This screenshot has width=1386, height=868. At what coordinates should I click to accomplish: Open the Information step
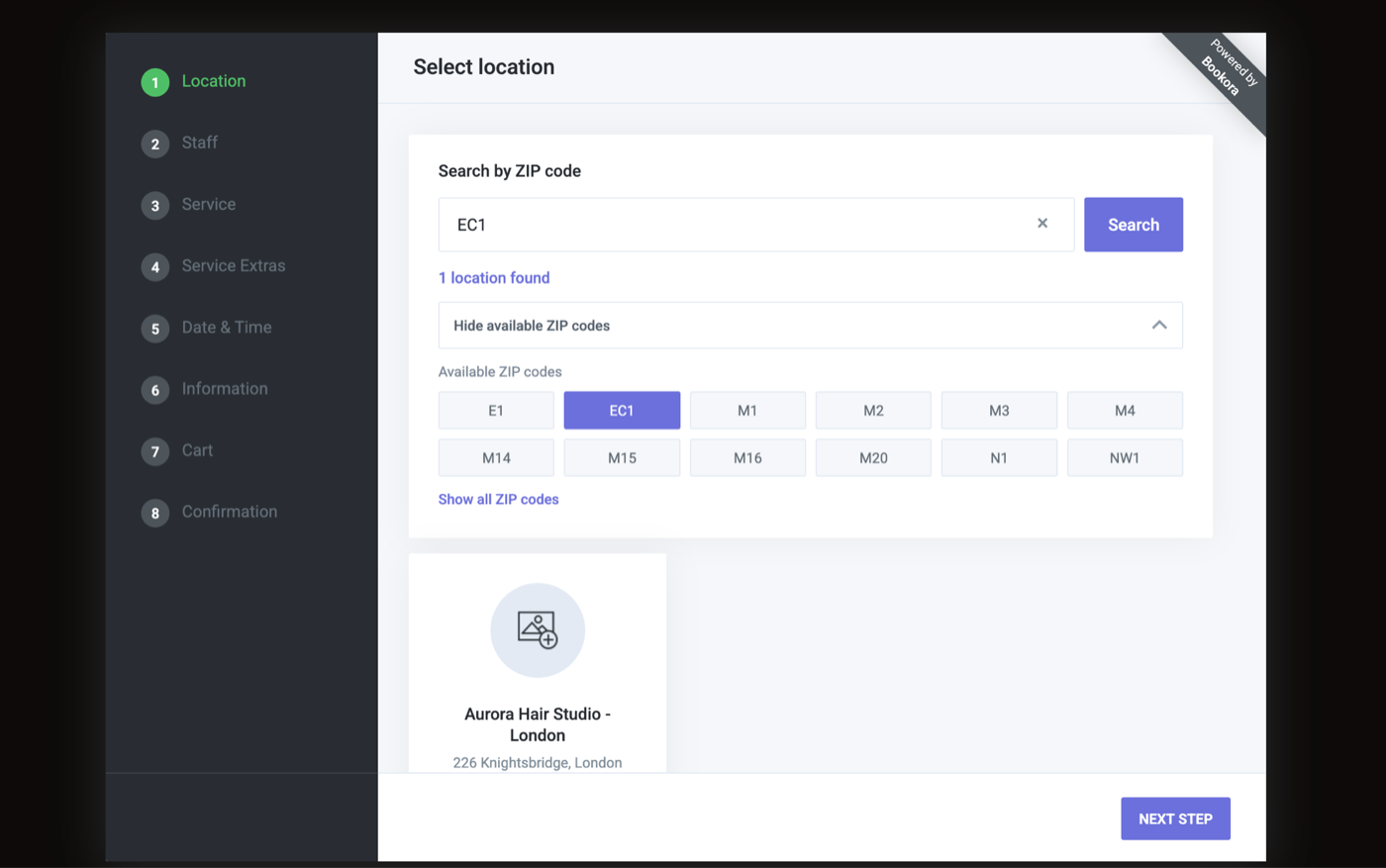pyautogui.click(x=225, y=389)
